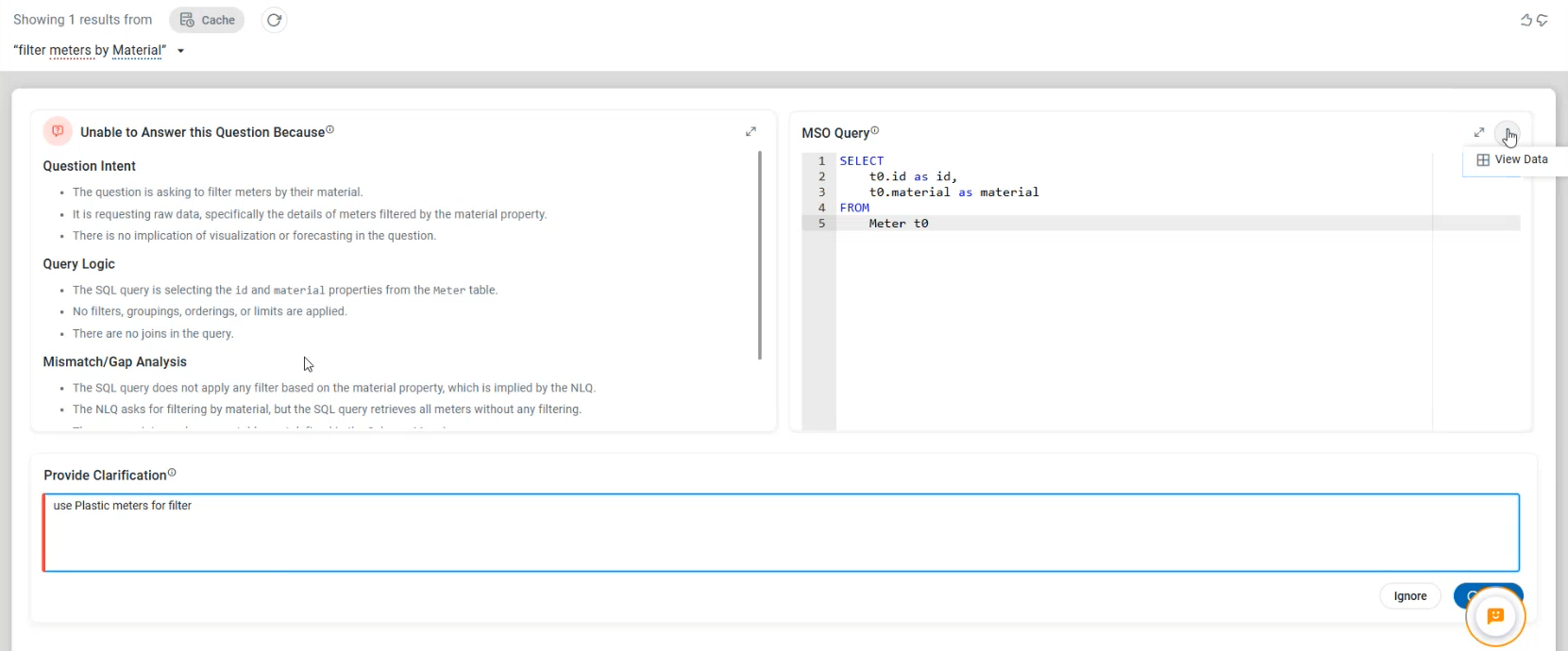Click info icon beside MSO Query title
1568x651 pixels.
(875, 131)
